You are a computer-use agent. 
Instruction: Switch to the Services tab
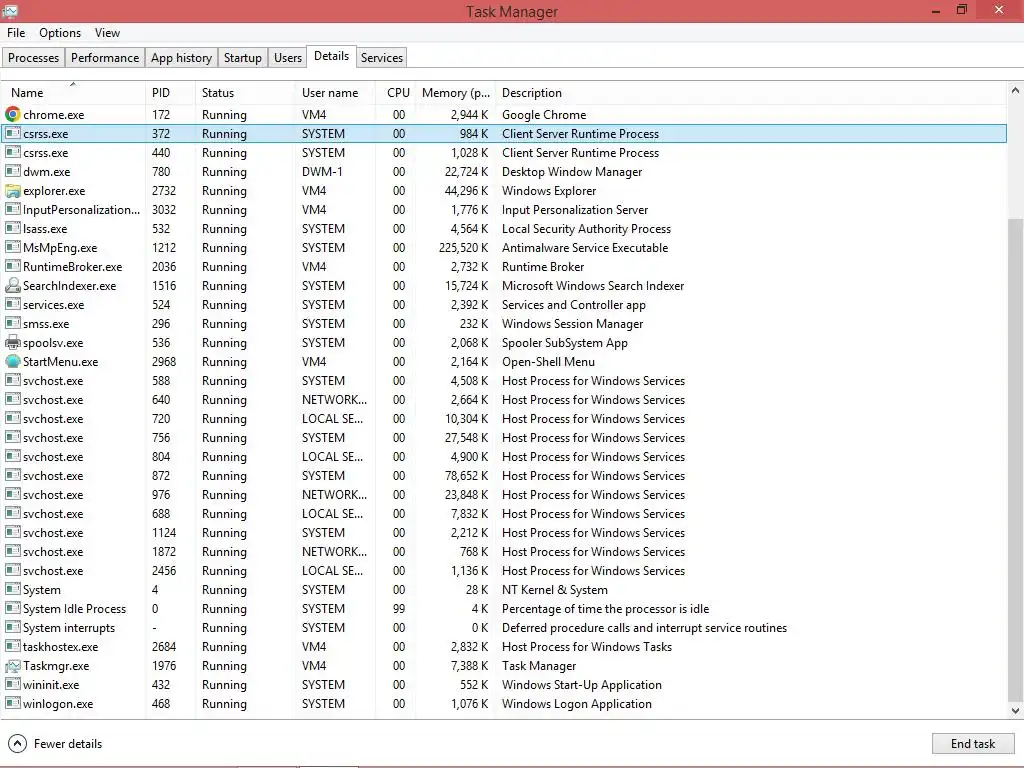[382, 57]
